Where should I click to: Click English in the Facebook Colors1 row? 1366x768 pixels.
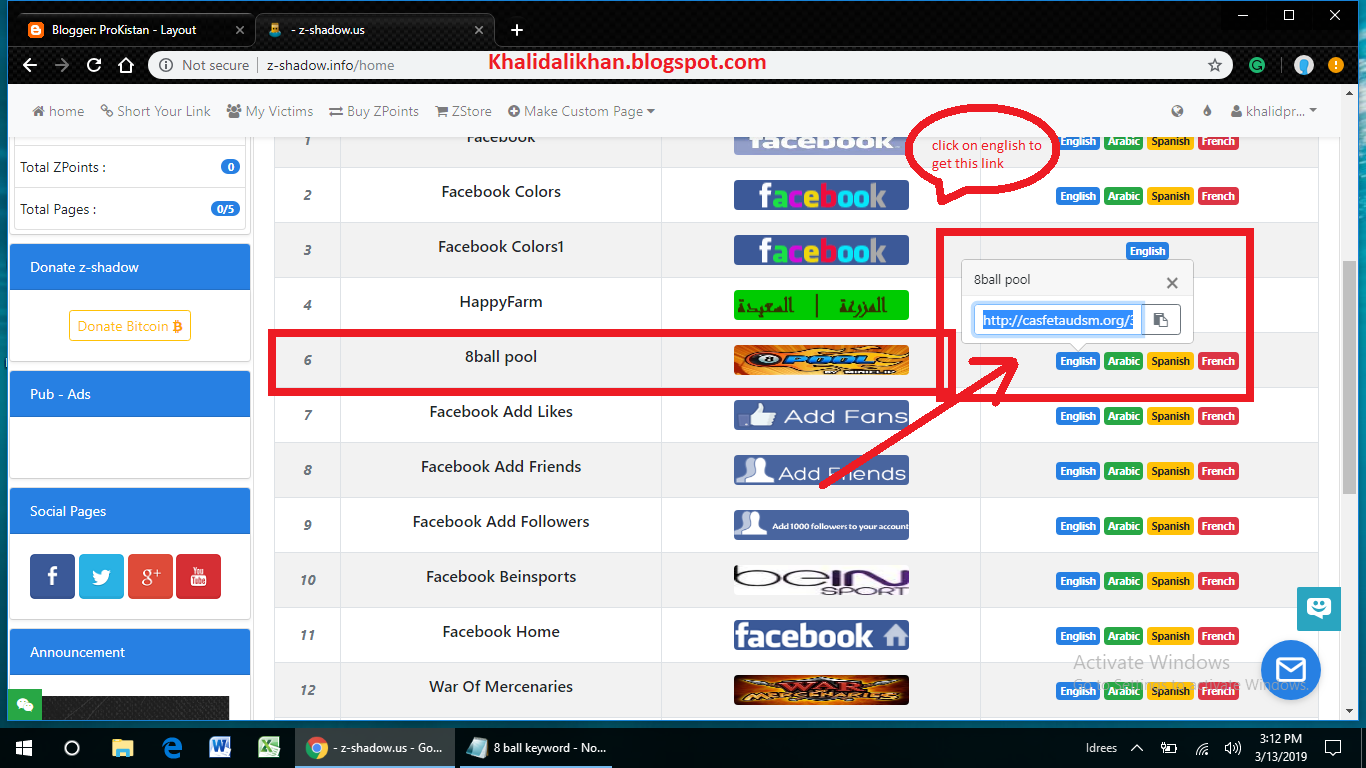pos(1147,251)
